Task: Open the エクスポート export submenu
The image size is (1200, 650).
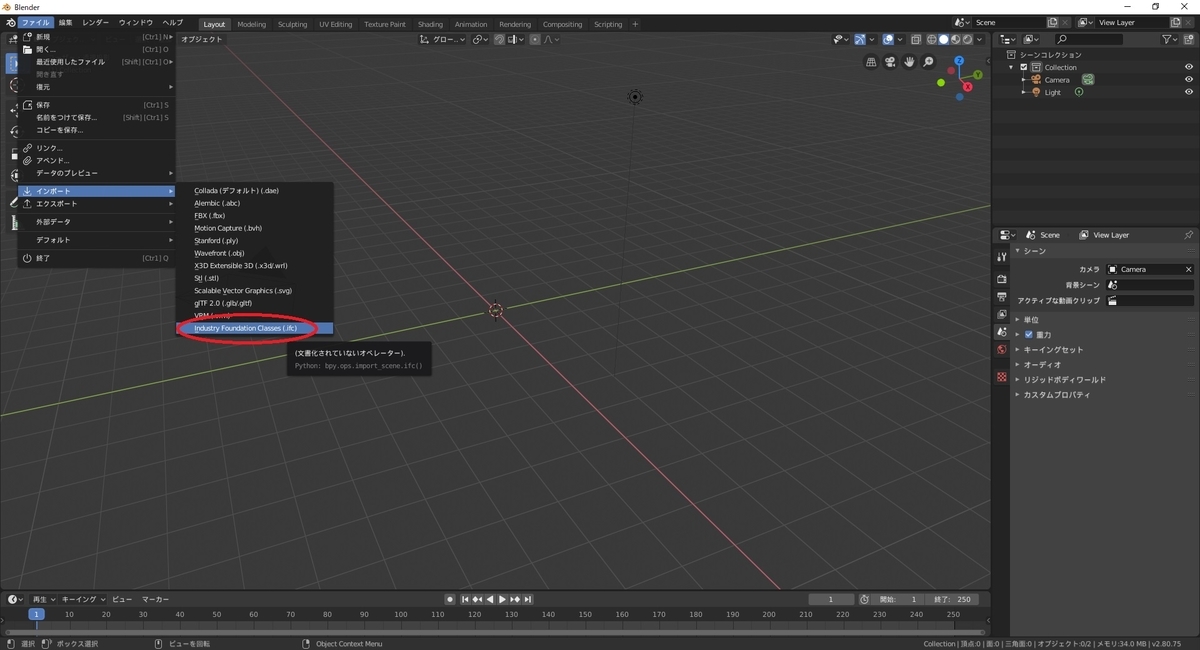Action: click(97, 203)
